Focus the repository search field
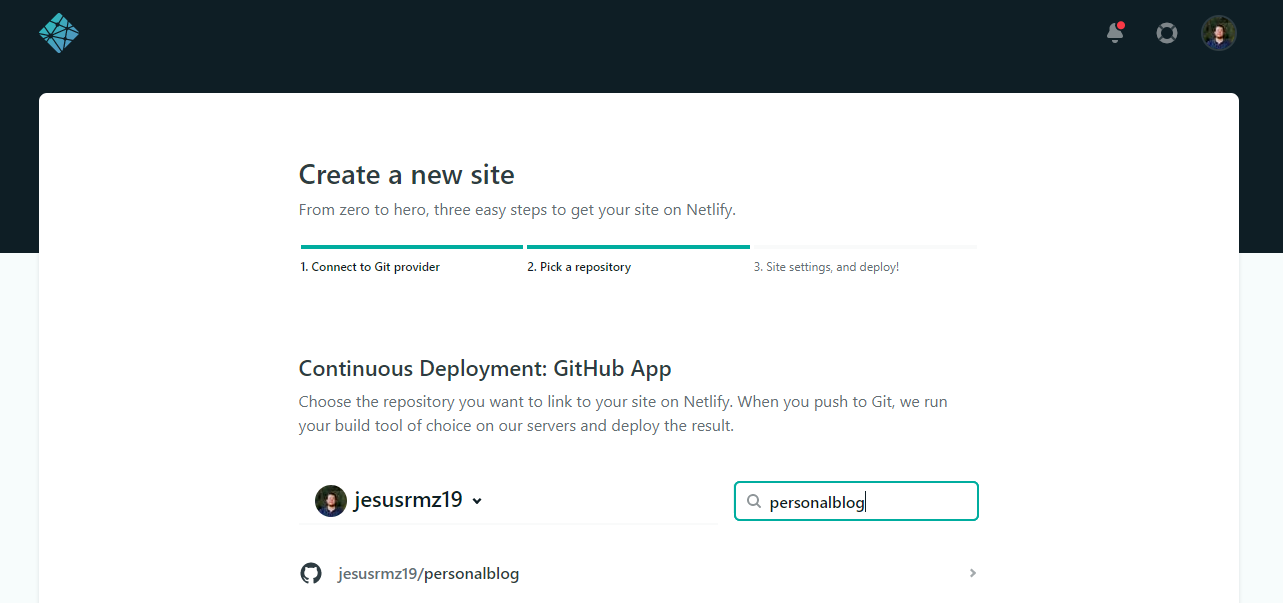 (x=865, y=502)
